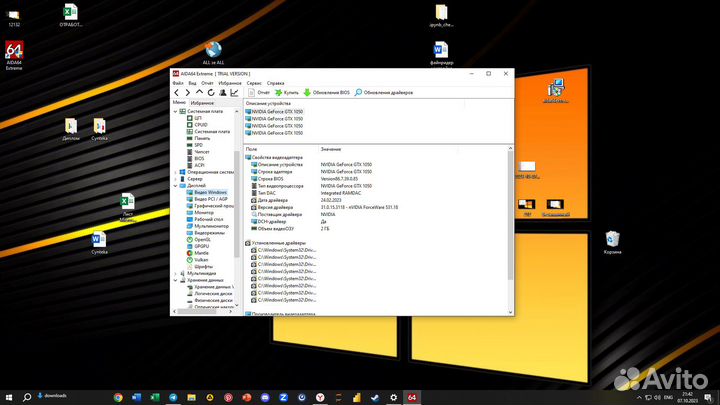Open the Избранное menu in menu bar
Image resolution: width=720 pixels, height=405 pixels.
[230, 83]
